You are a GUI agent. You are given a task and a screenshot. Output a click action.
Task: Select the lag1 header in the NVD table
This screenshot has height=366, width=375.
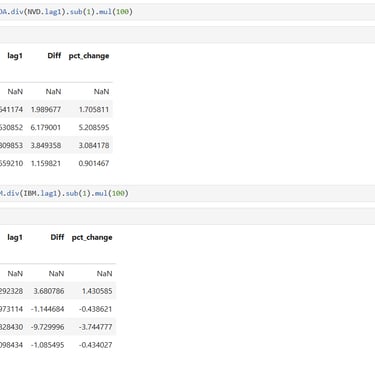point(15,56)
